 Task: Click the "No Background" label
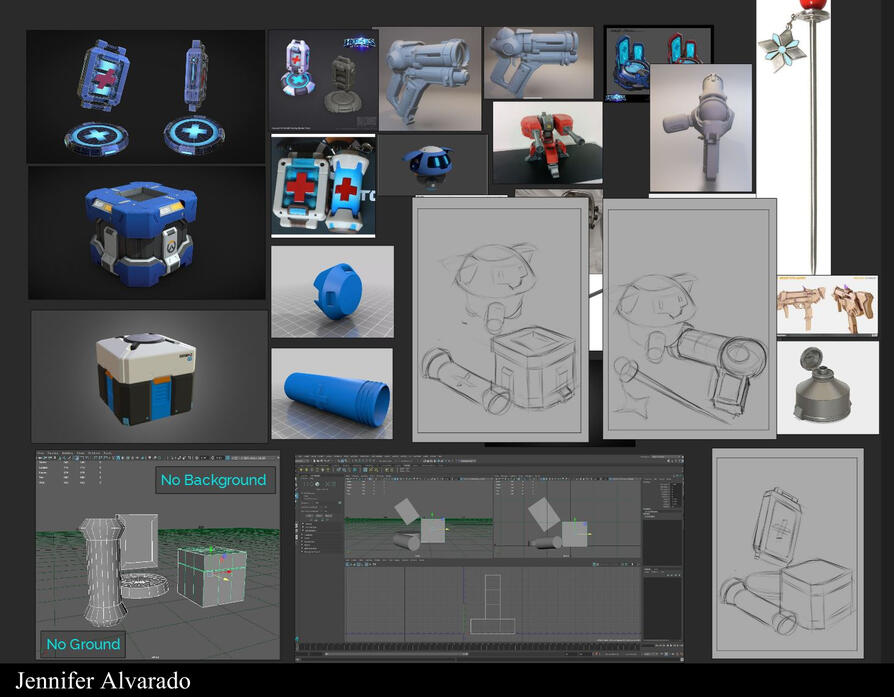[x=213, y=480]
